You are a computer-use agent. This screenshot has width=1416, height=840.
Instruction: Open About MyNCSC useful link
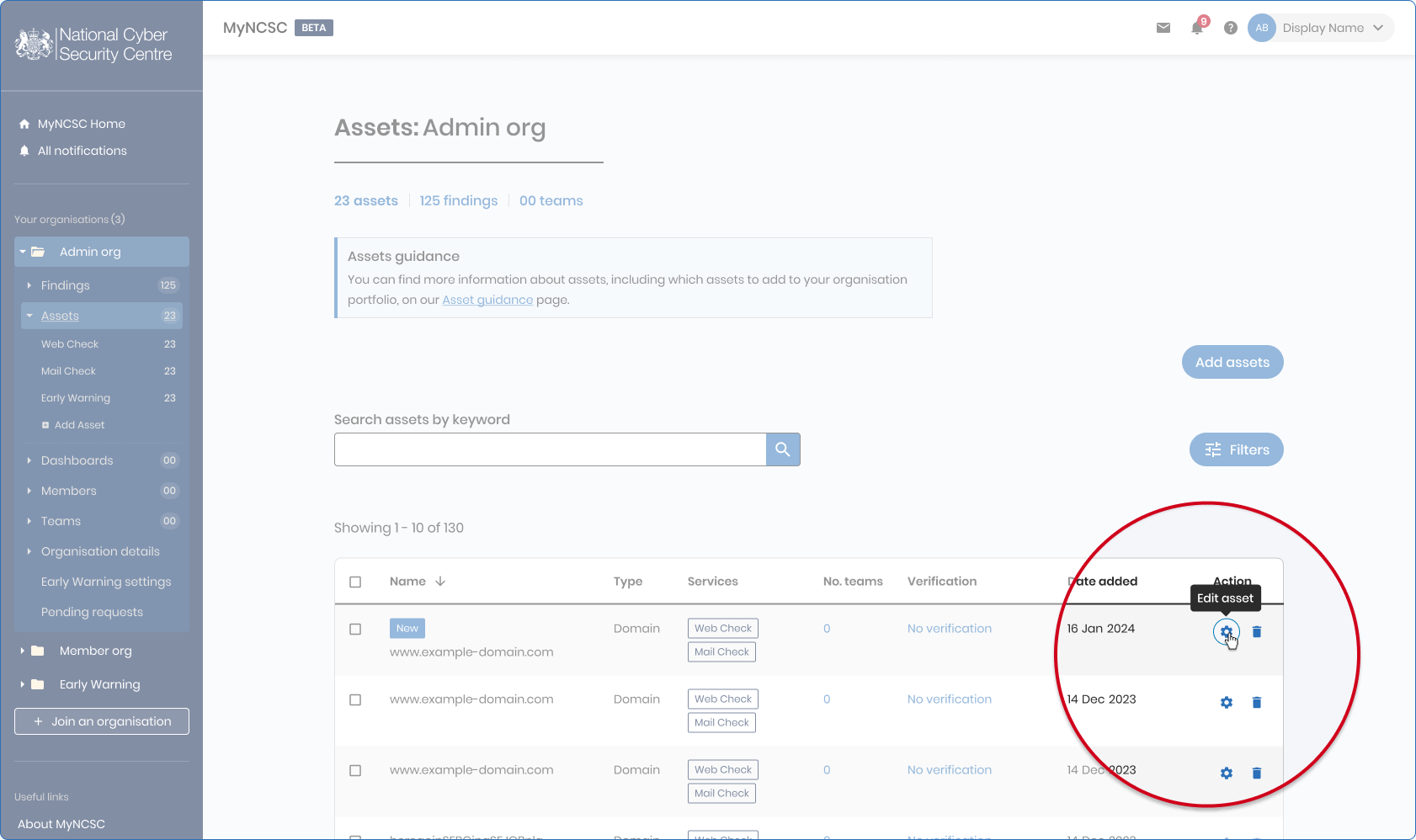pos(61,824)
